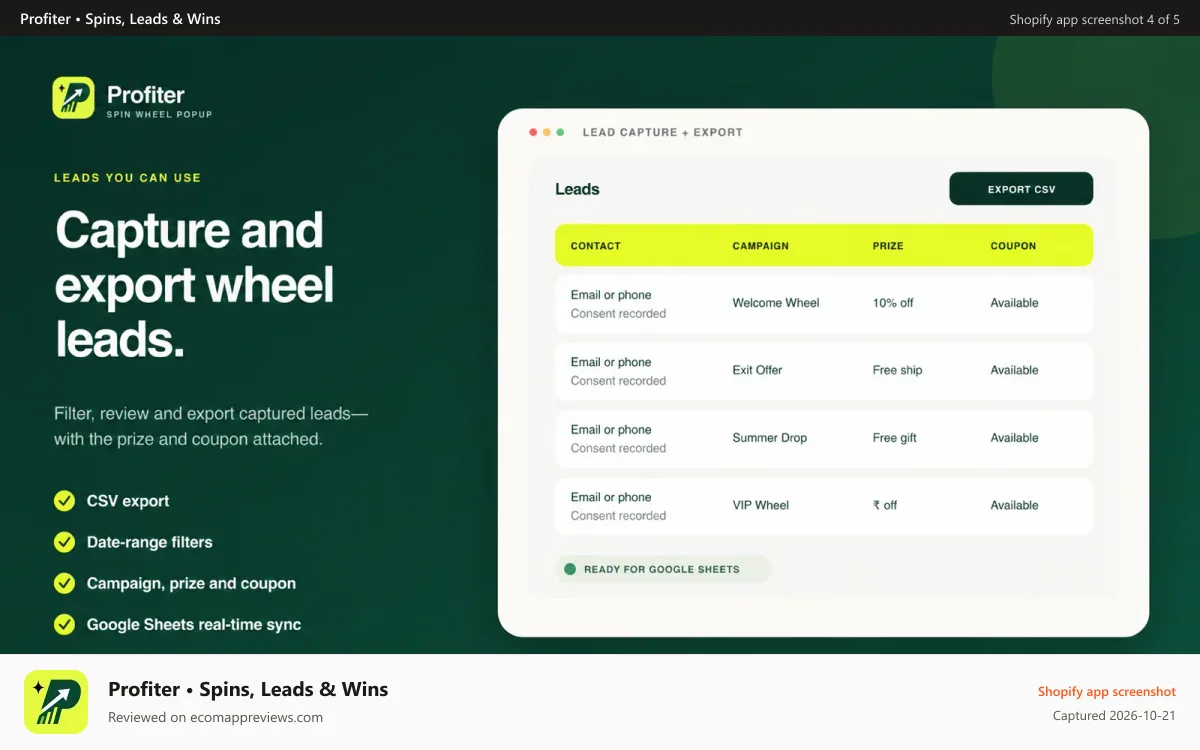Screen dimensions: 1200x750
Task: Click the CSV export feature text
Action: (x=128, y=501)
